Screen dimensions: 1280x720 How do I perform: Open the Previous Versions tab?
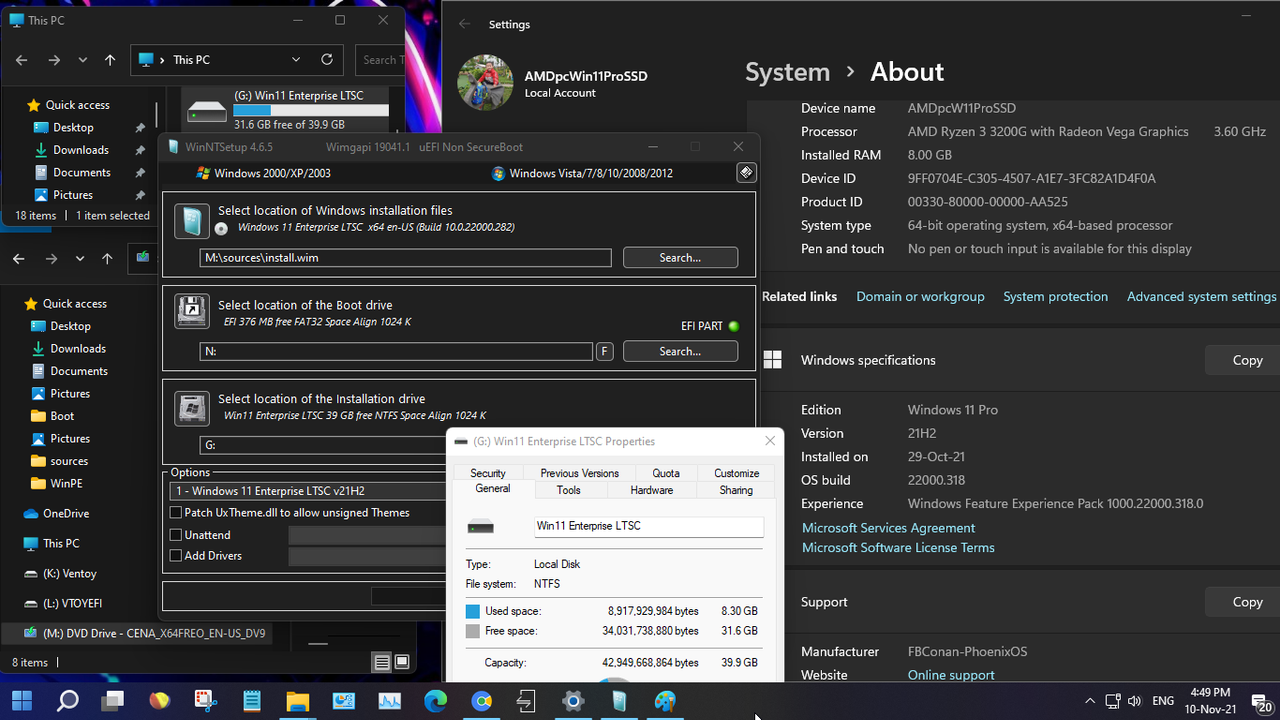tap(580, 473)
